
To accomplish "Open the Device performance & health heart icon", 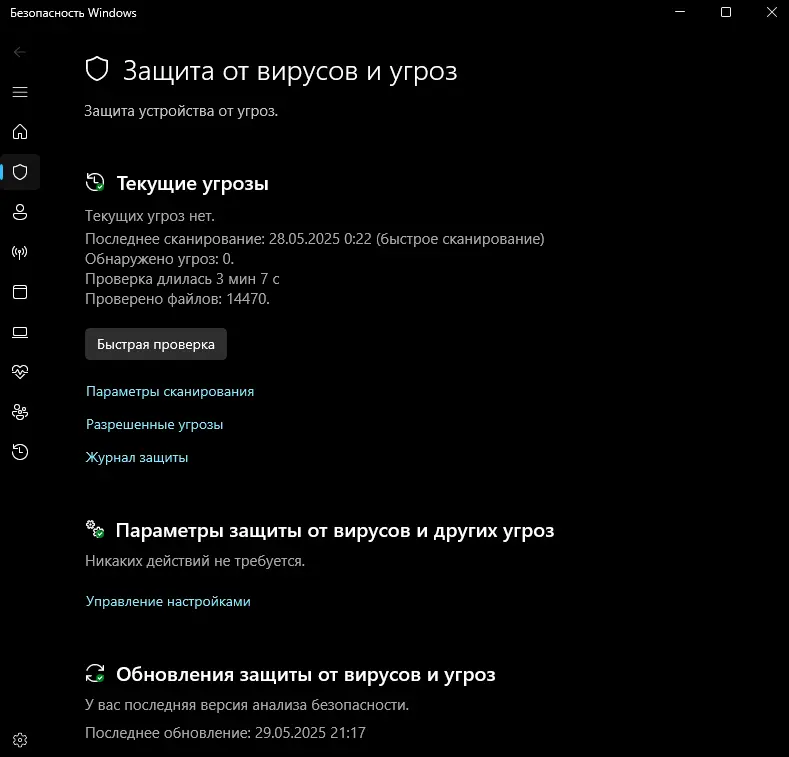I will 20,372.
